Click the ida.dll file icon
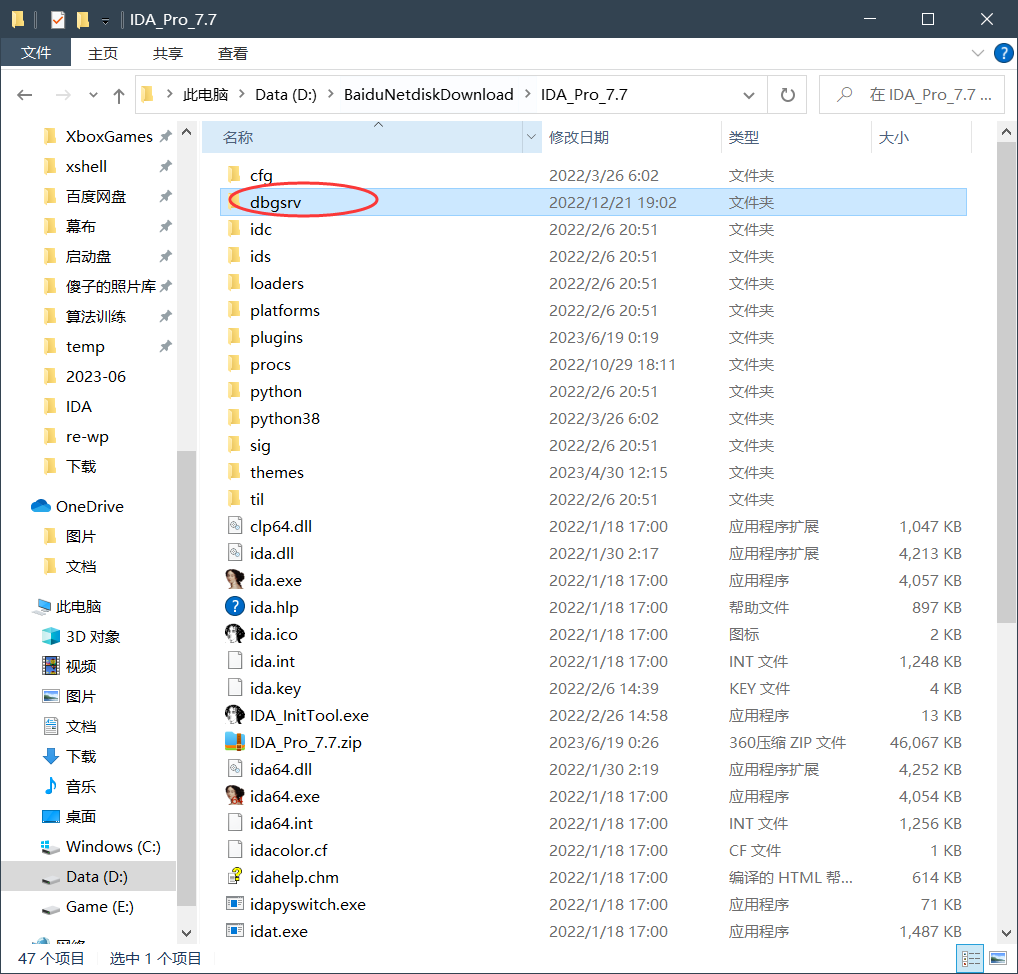Image resolution: width=1018 pixels, height=974 pixels. point(234,553)
